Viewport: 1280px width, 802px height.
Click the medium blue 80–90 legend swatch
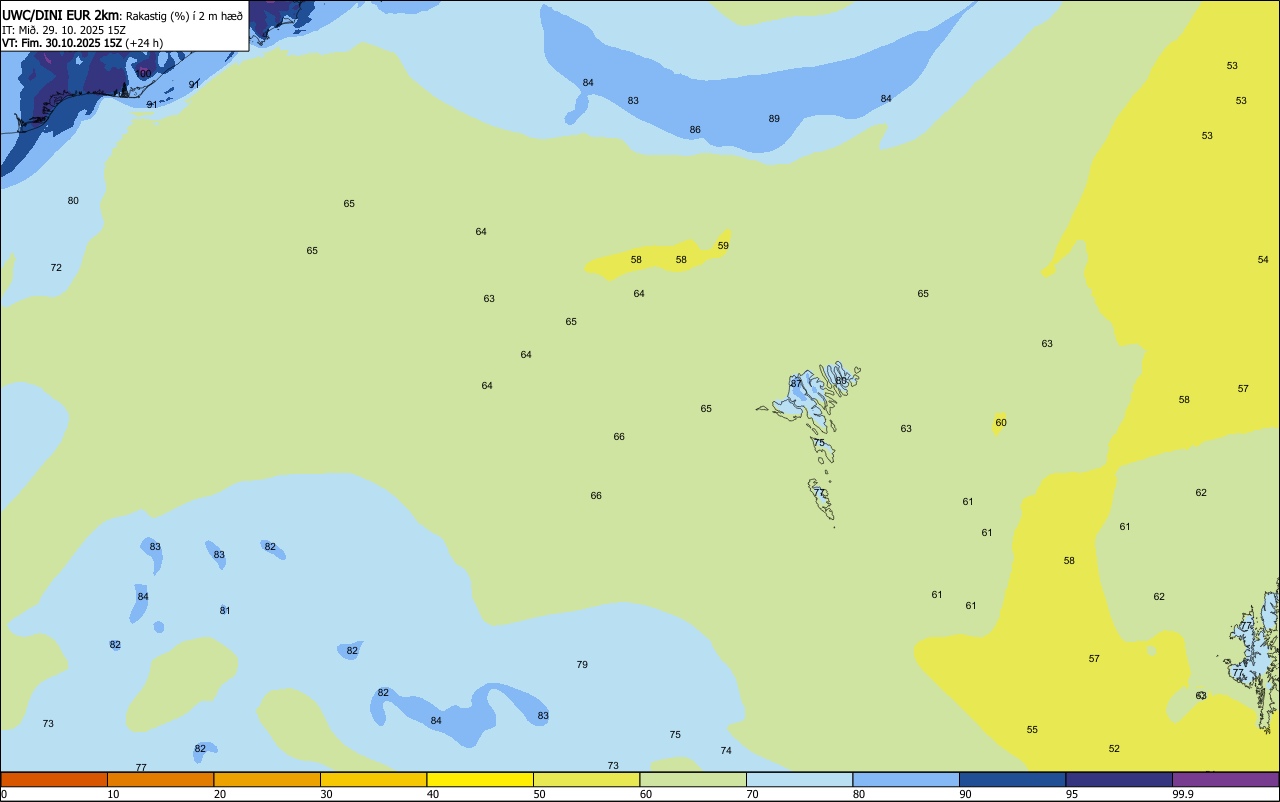[x=906, y=779]
